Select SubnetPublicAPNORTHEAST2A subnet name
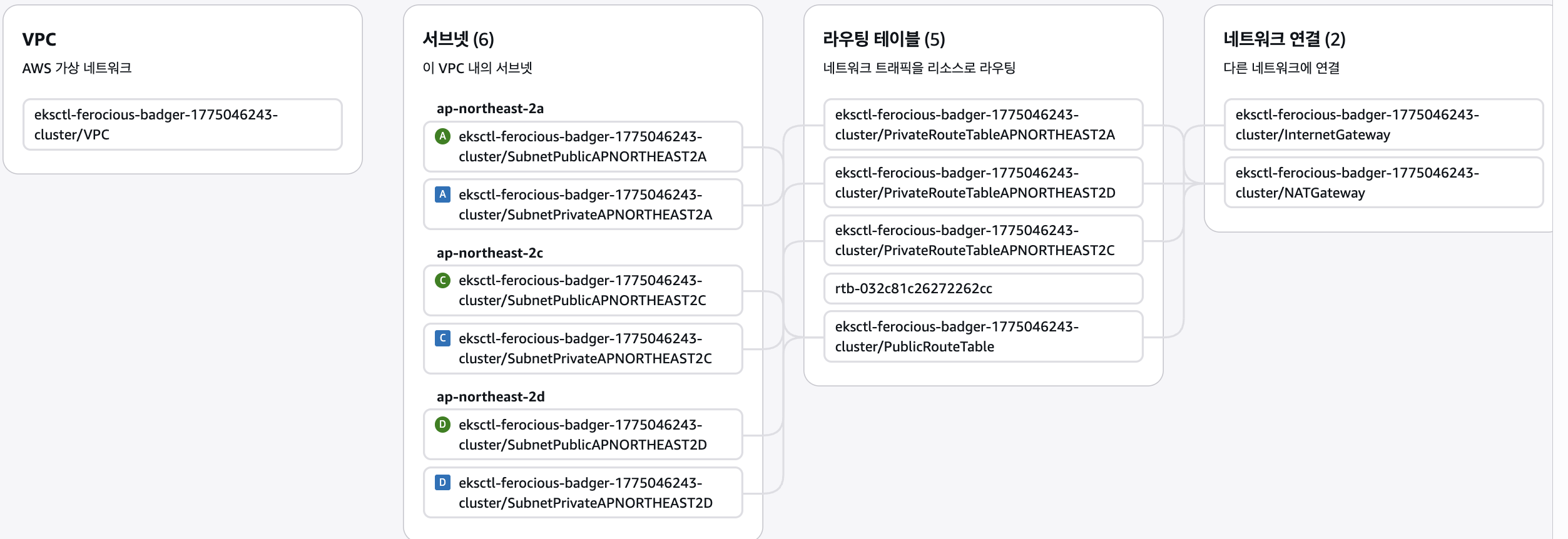Viewport: 1568px width, 539px height. click(583, 146)
